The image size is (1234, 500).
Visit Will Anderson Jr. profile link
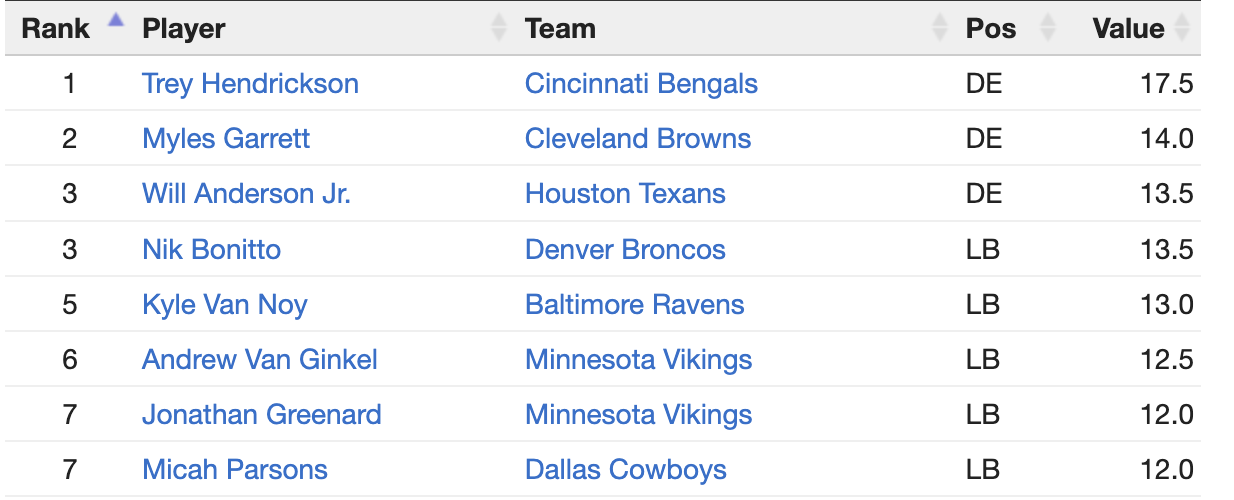(246, 193)
